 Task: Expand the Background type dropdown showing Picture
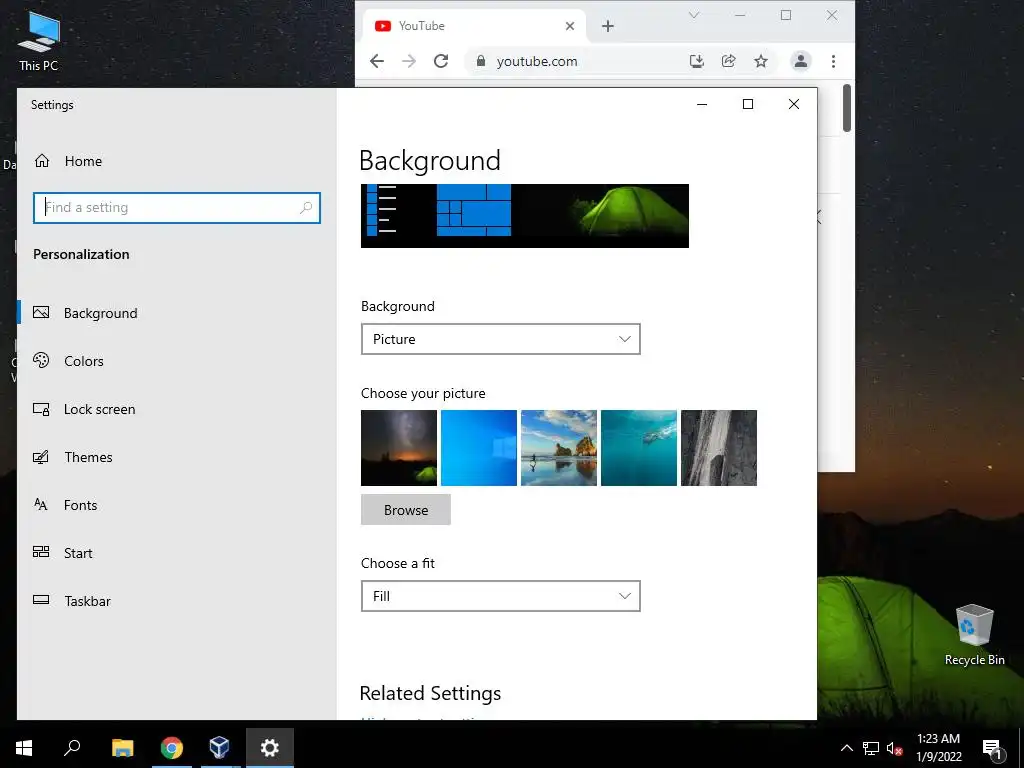pyautogui.click(x=500, y=339)
